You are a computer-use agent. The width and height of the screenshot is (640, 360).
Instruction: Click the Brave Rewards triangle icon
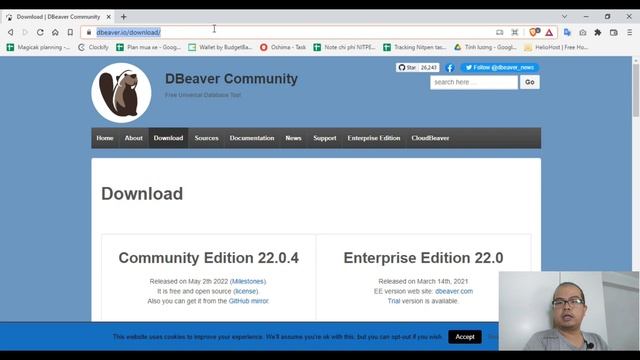click(x=549, y=32)
